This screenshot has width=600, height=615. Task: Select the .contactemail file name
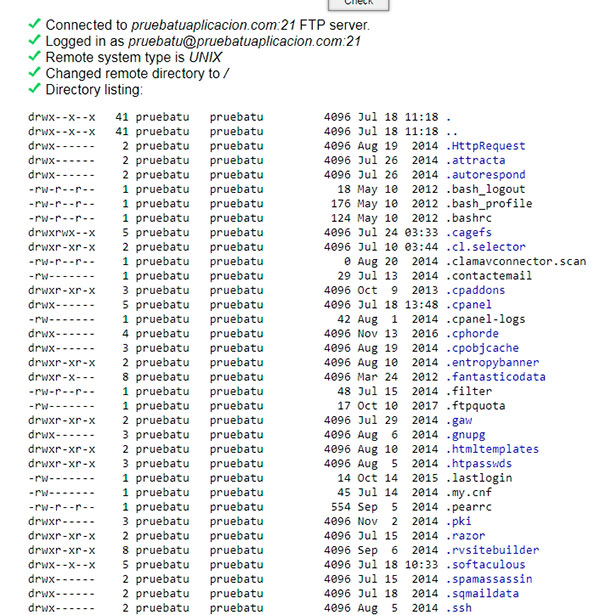[489, 276]
